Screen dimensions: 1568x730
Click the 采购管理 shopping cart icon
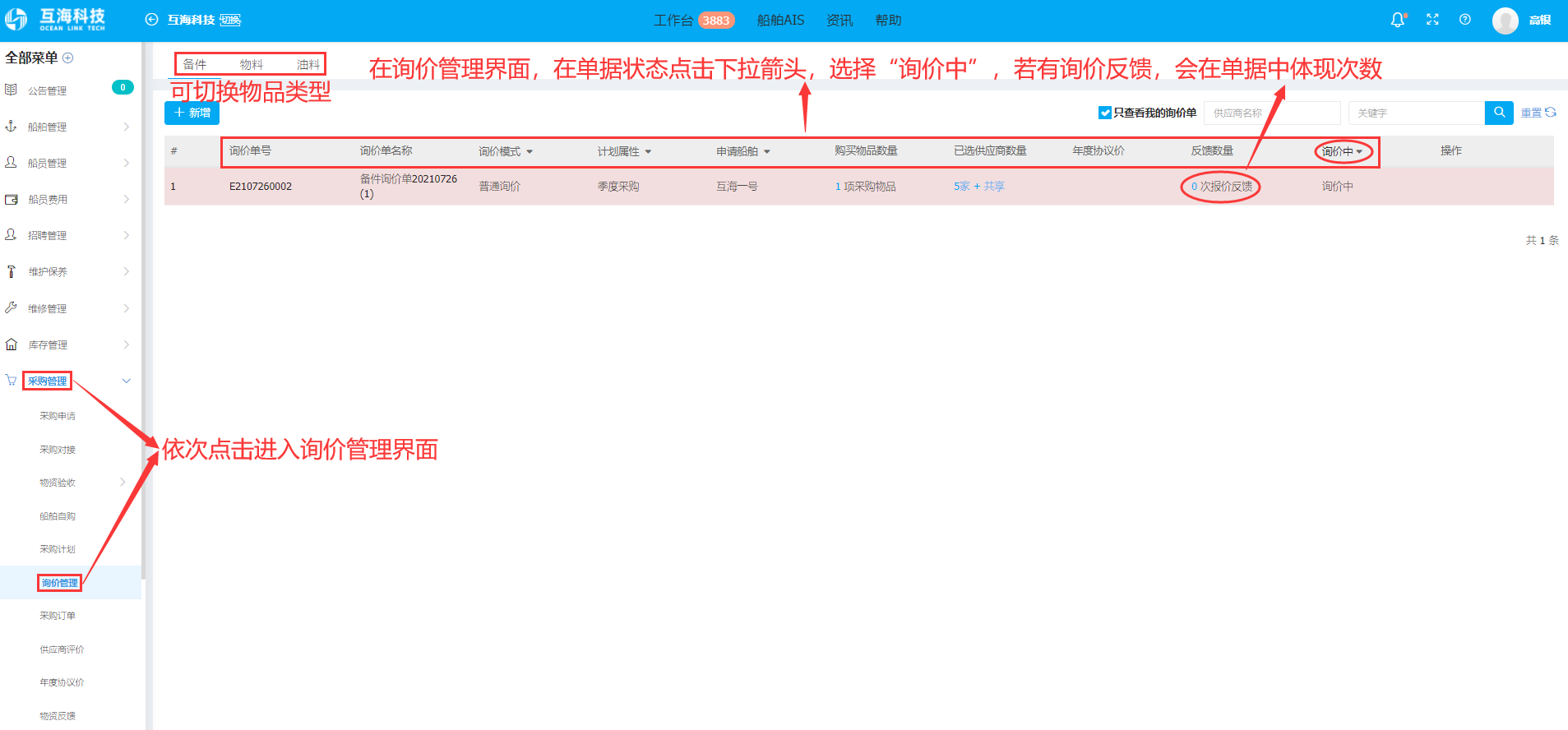tap(11, 381)
